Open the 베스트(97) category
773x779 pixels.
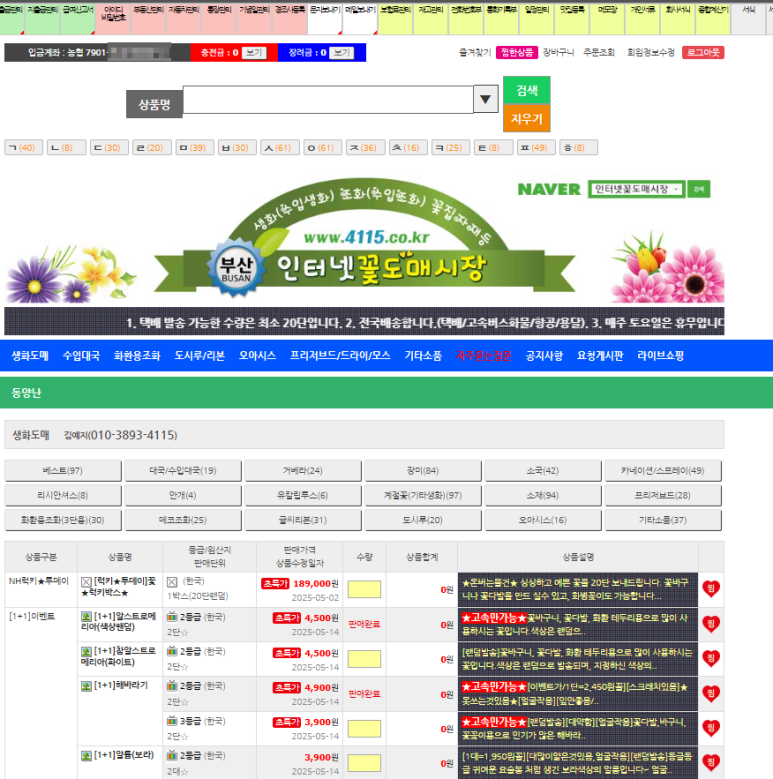63,470
